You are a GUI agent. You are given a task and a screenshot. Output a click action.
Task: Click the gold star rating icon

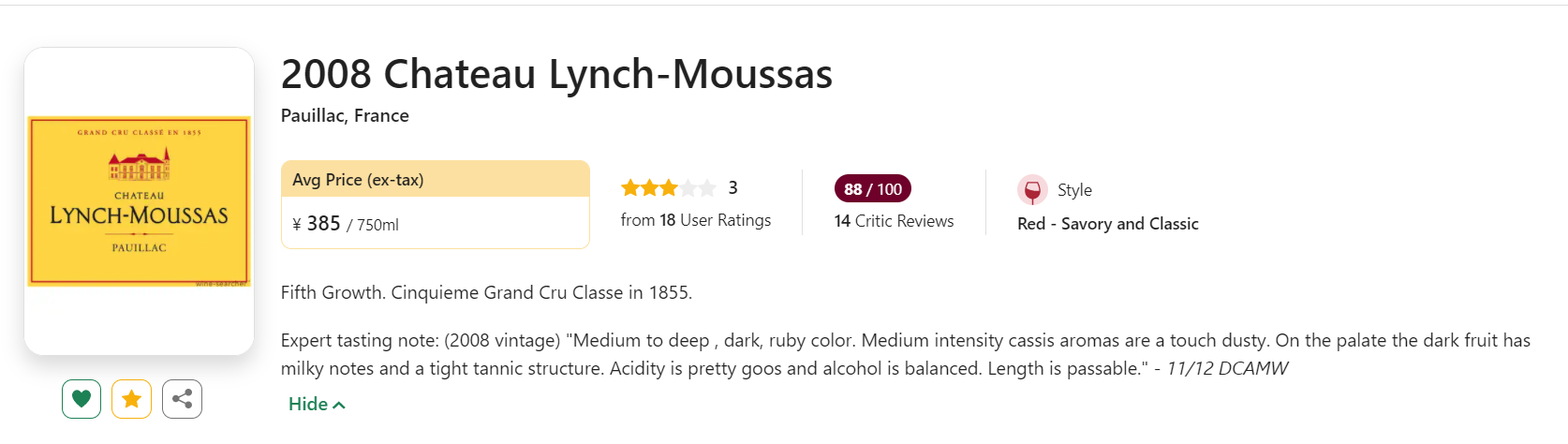pyautogui.click(x=131, y=399)
